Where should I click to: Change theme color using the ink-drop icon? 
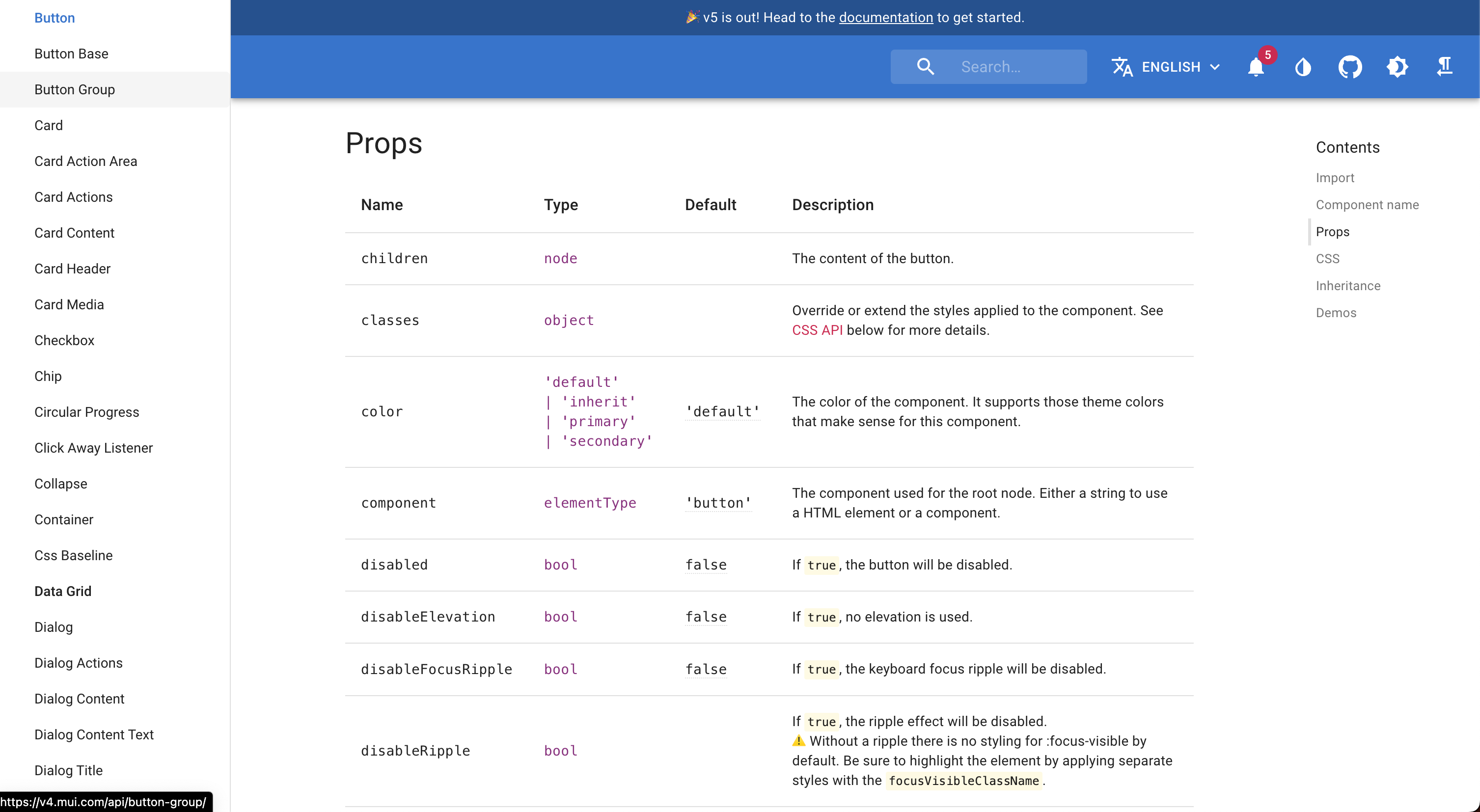point(1303,67)
